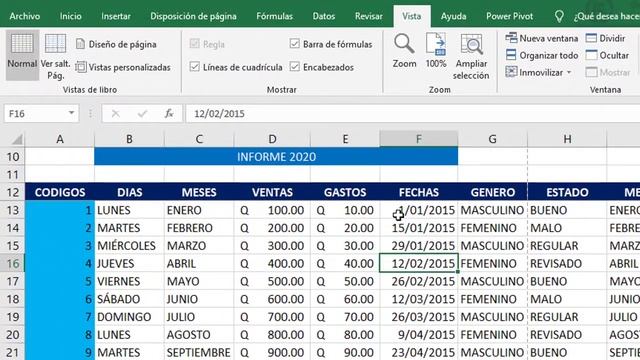Switch to the Inicio tab
The height and width of the screenshot is (360, 640).
(71, 16)
